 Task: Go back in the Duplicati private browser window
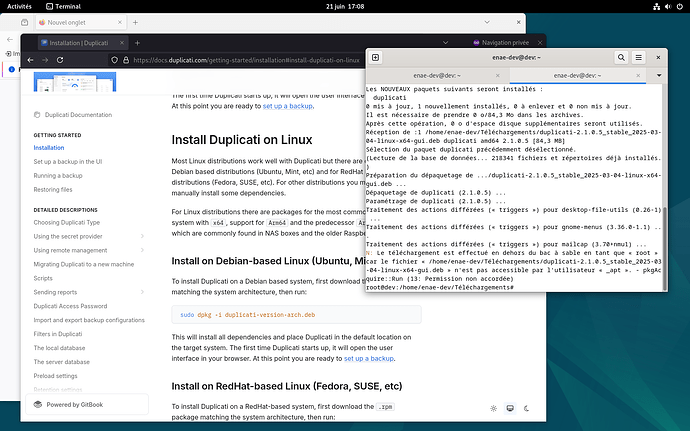point(30,60)
